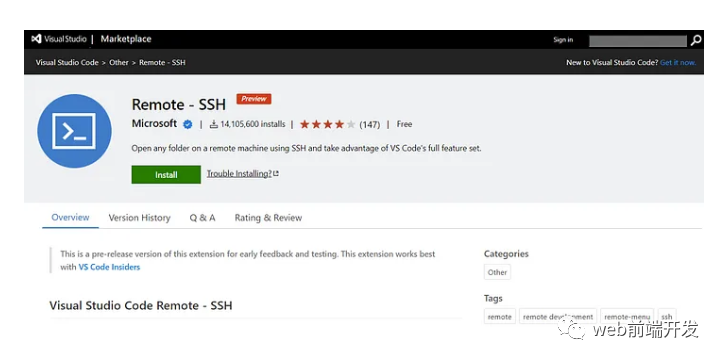Open the Version History tab
The width and height of the screenshot is (722, 361).
click(x=140, y=218)
